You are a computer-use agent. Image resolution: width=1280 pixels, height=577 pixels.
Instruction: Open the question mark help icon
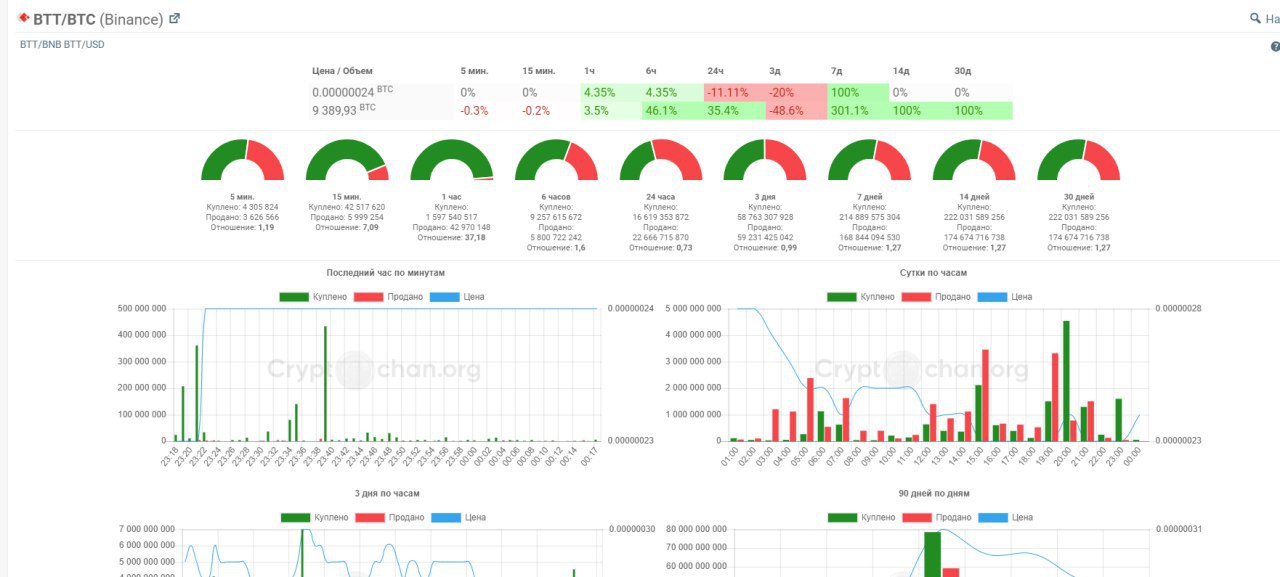pos(1275,47)
